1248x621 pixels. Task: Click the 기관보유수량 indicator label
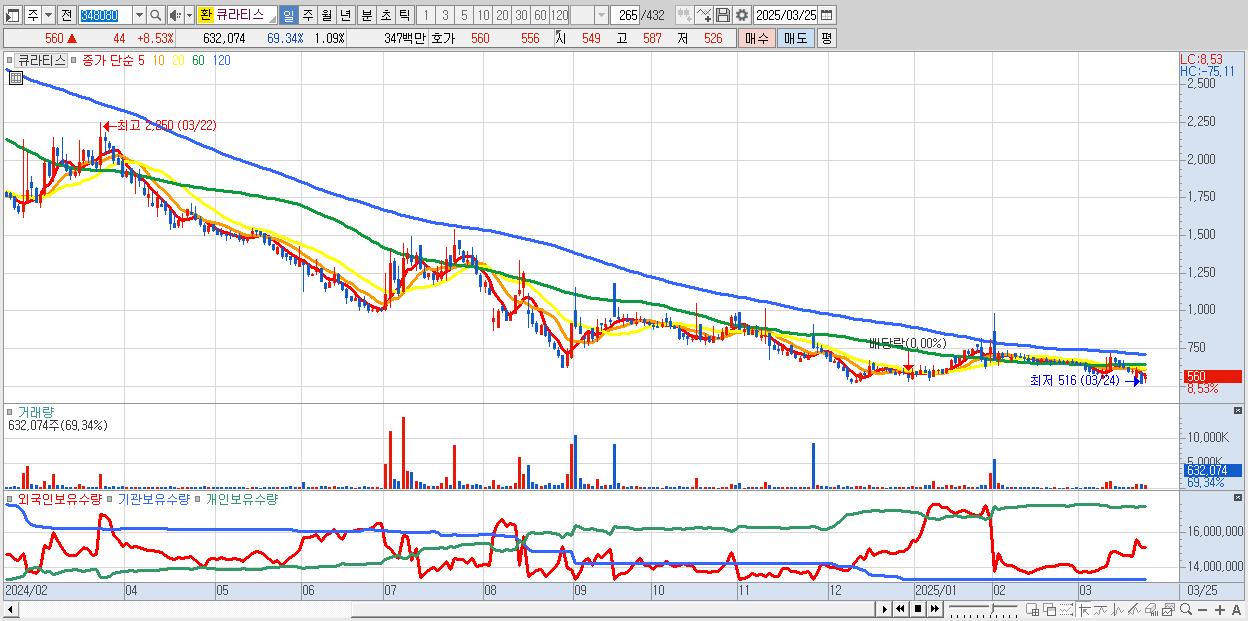point(154,498)
